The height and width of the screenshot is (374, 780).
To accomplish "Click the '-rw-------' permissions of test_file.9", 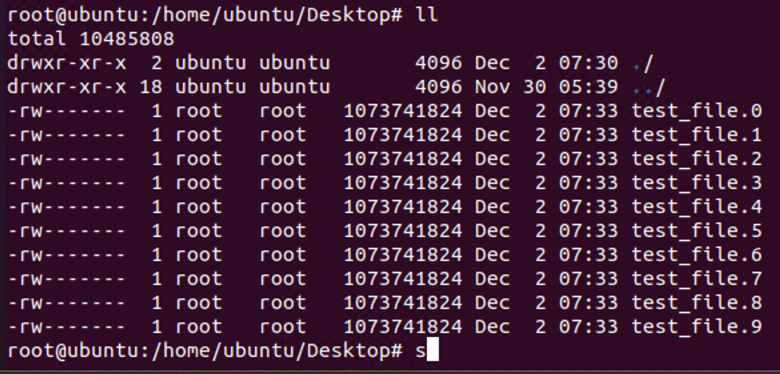I will coord(67,326).
